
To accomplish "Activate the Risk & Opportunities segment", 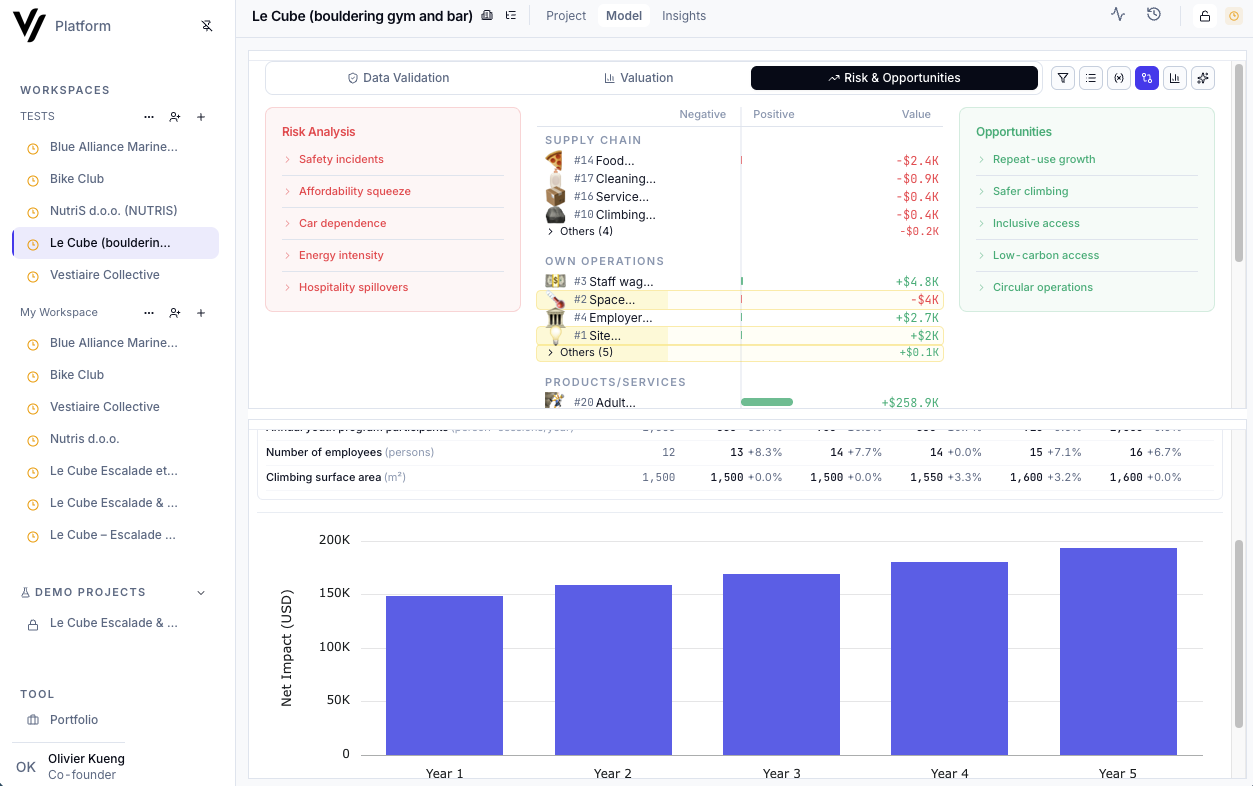I will (x=894, y=77).
